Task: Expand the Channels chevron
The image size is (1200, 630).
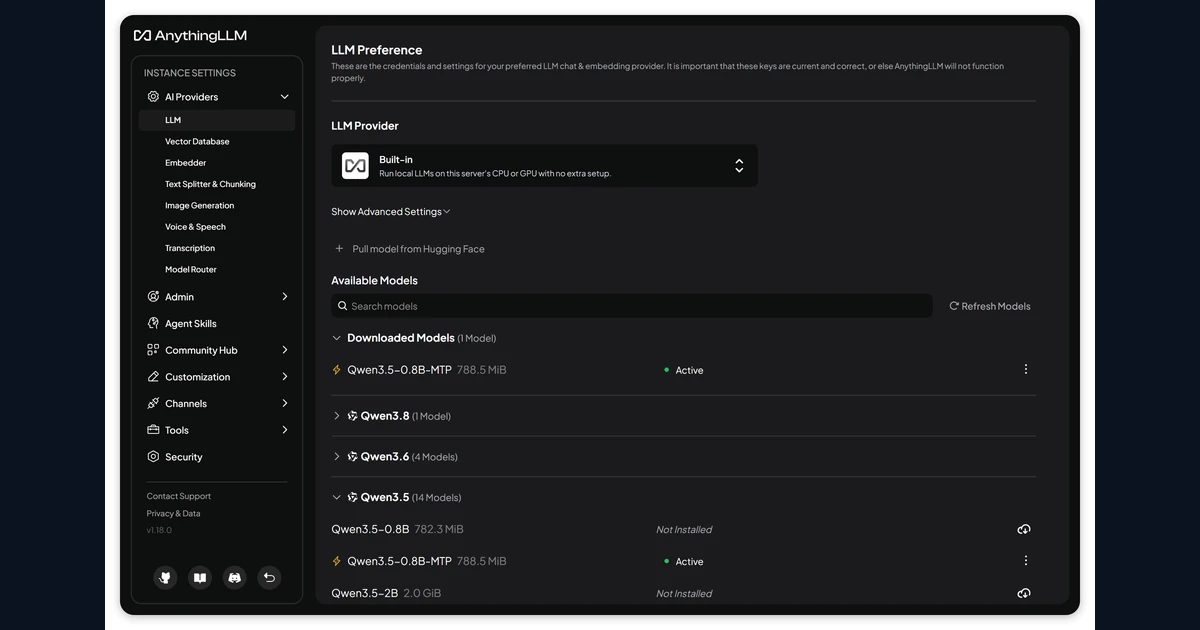Action: tap(285, 403)
